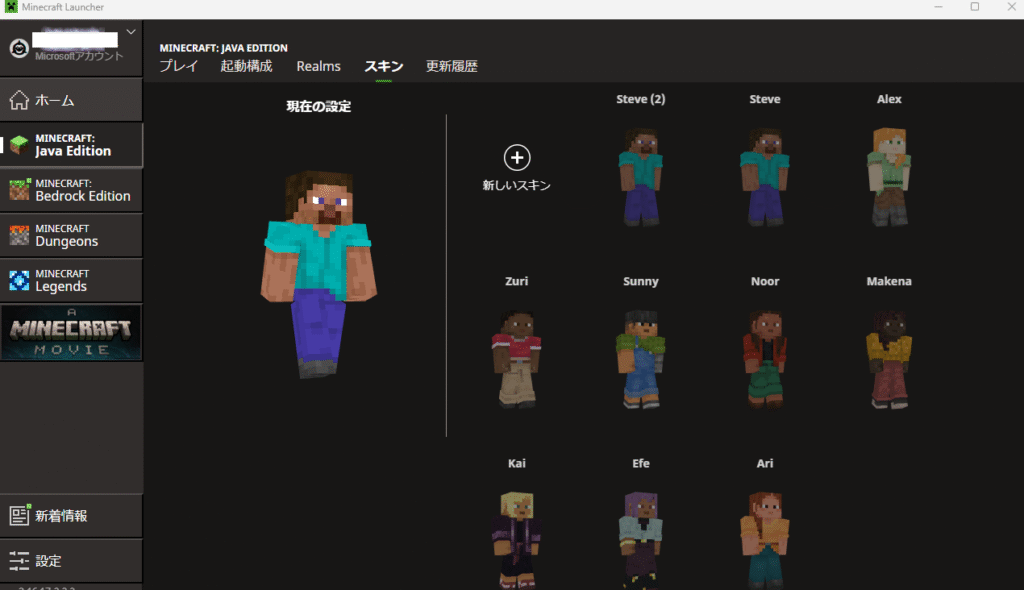Choose the Alex skin
Screen dimensions: 1024x590
pyautogui.click(x=889, y=177)
